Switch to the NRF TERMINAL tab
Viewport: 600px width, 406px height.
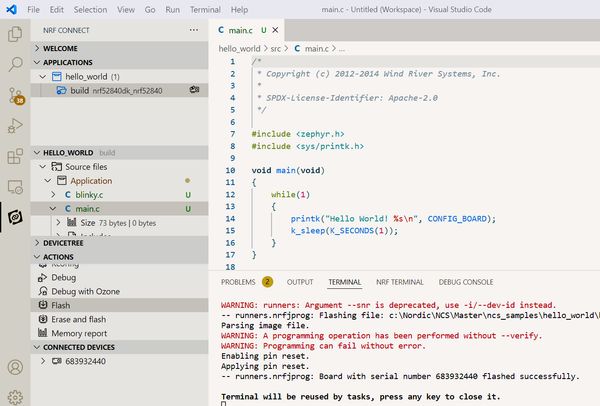[x=399, y=282]
